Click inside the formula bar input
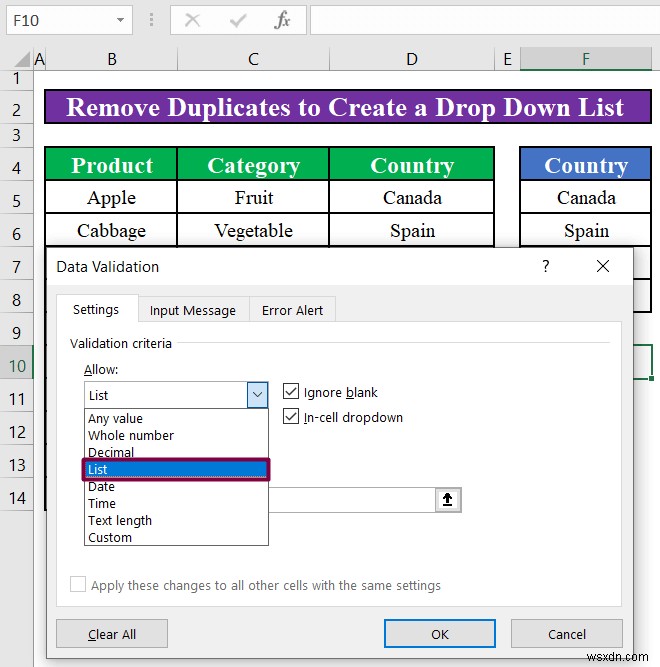 click(x=485, y=20)
